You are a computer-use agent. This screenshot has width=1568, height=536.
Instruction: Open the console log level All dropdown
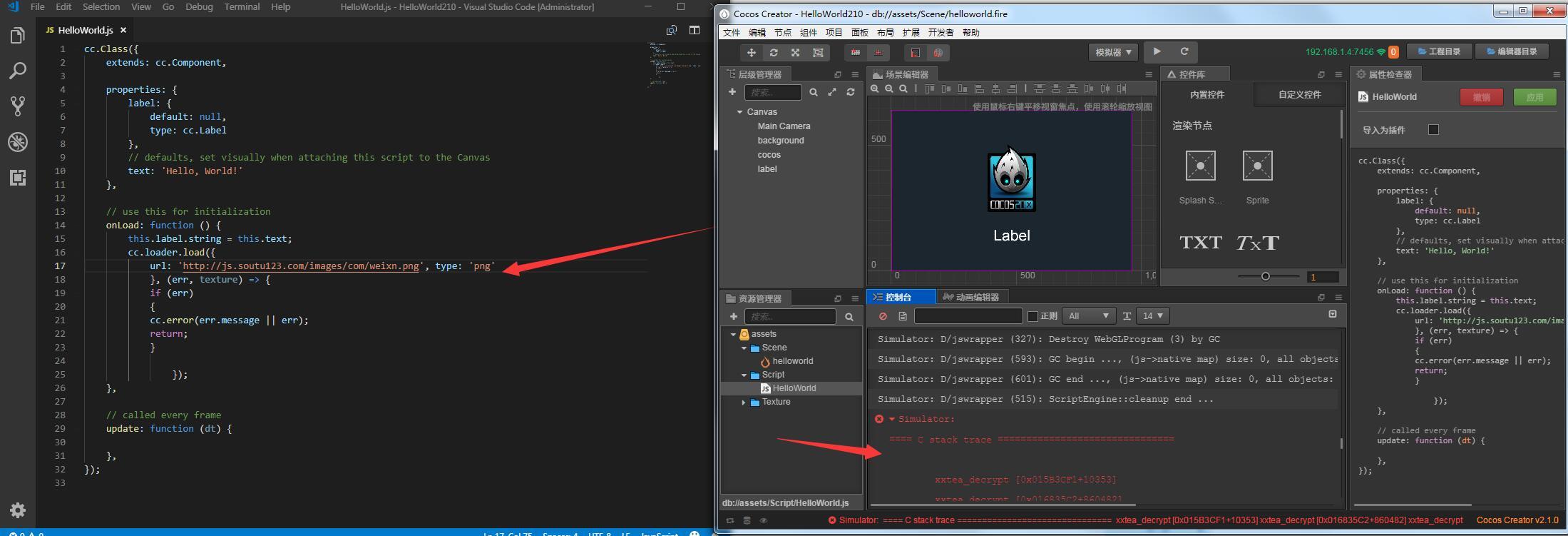pos(1088,315)
